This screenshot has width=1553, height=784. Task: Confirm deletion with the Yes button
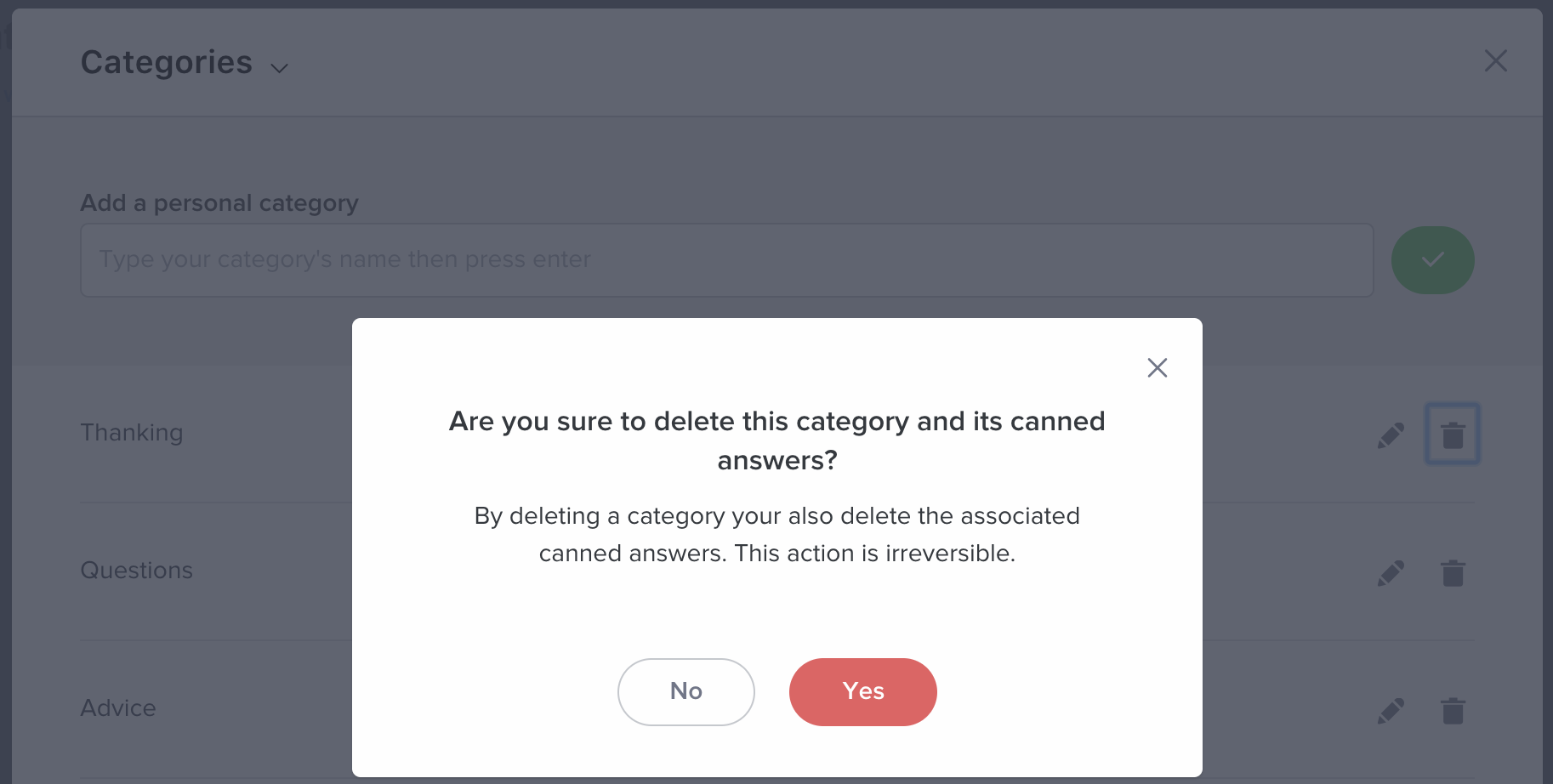point(862,691)
